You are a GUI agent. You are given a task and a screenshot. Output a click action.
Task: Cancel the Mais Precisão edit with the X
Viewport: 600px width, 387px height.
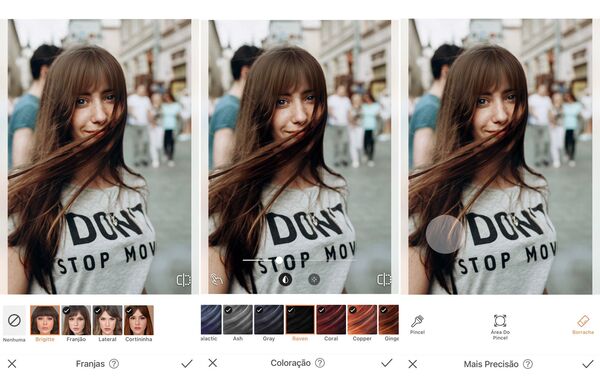[x=412, y=364]
